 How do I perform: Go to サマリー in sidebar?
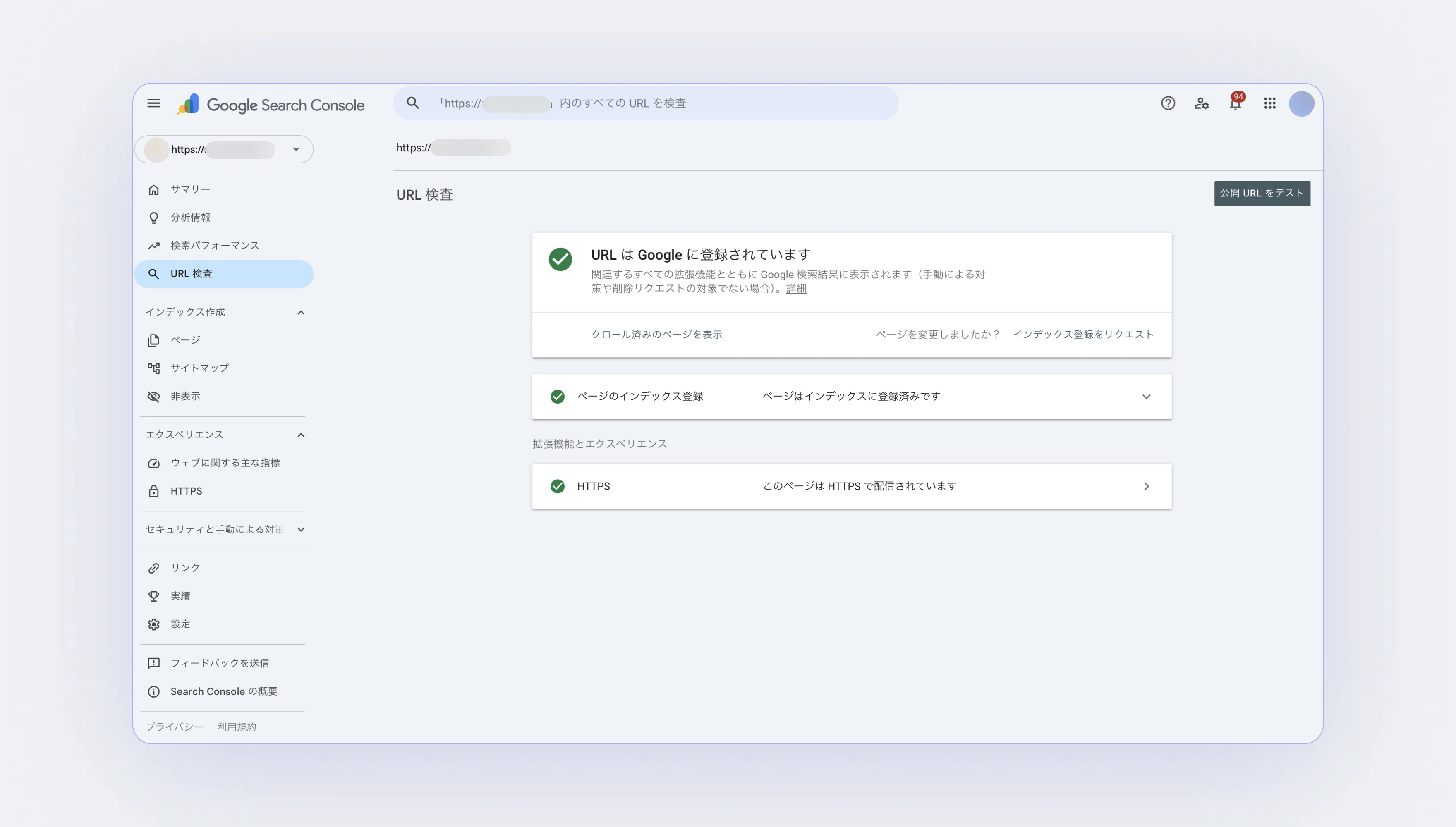[224, 190]
